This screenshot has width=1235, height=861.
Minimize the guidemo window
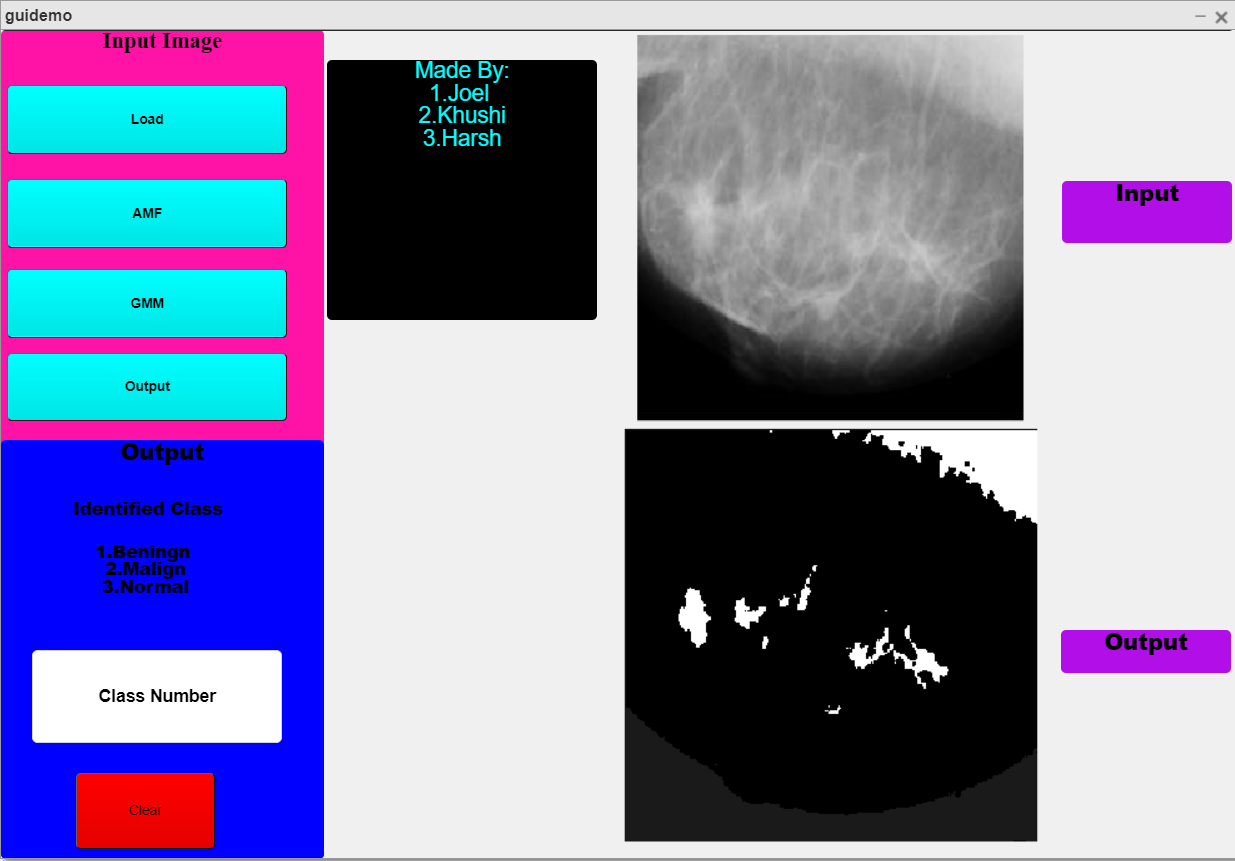coord(1198,16)
